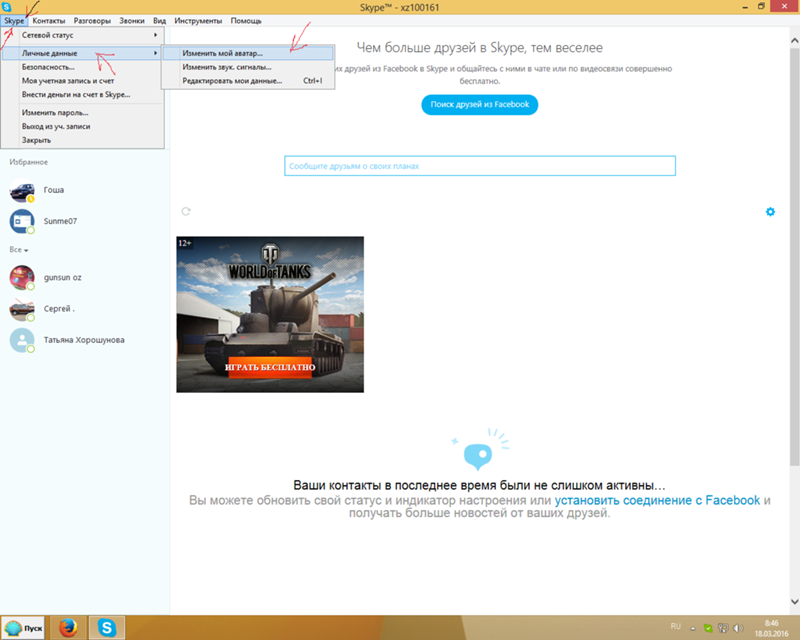Open gunsun oz contact avatar
The width and height of the screenshot is (800, 640).
click(x=22, y=278)
